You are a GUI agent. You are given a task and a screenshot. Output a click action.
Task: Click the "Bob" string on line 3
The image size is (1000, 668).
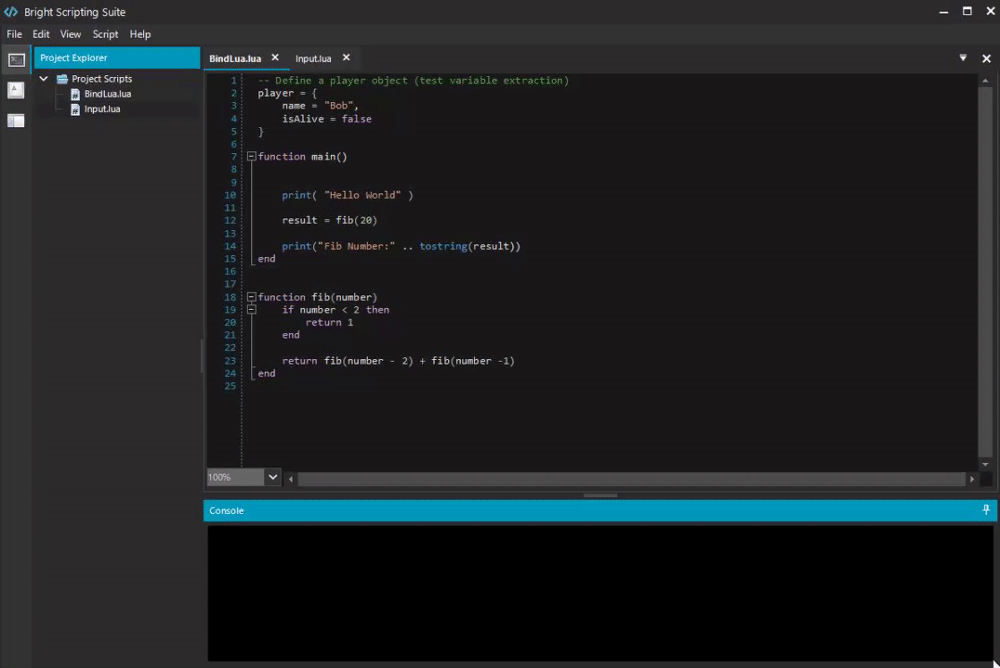(338, 106)
